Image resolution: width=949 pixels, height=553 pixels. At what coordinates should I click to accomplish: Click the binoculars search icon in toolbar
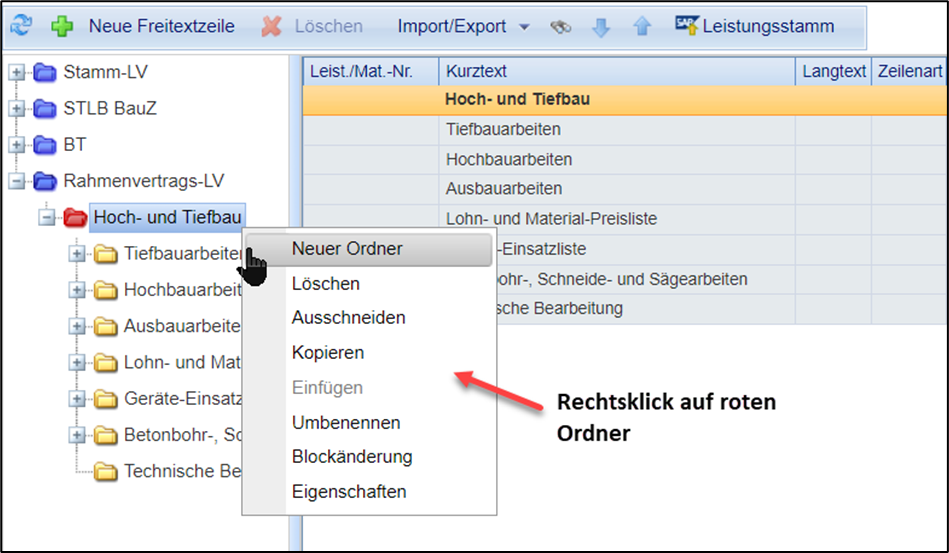click(x=560, y=27)
